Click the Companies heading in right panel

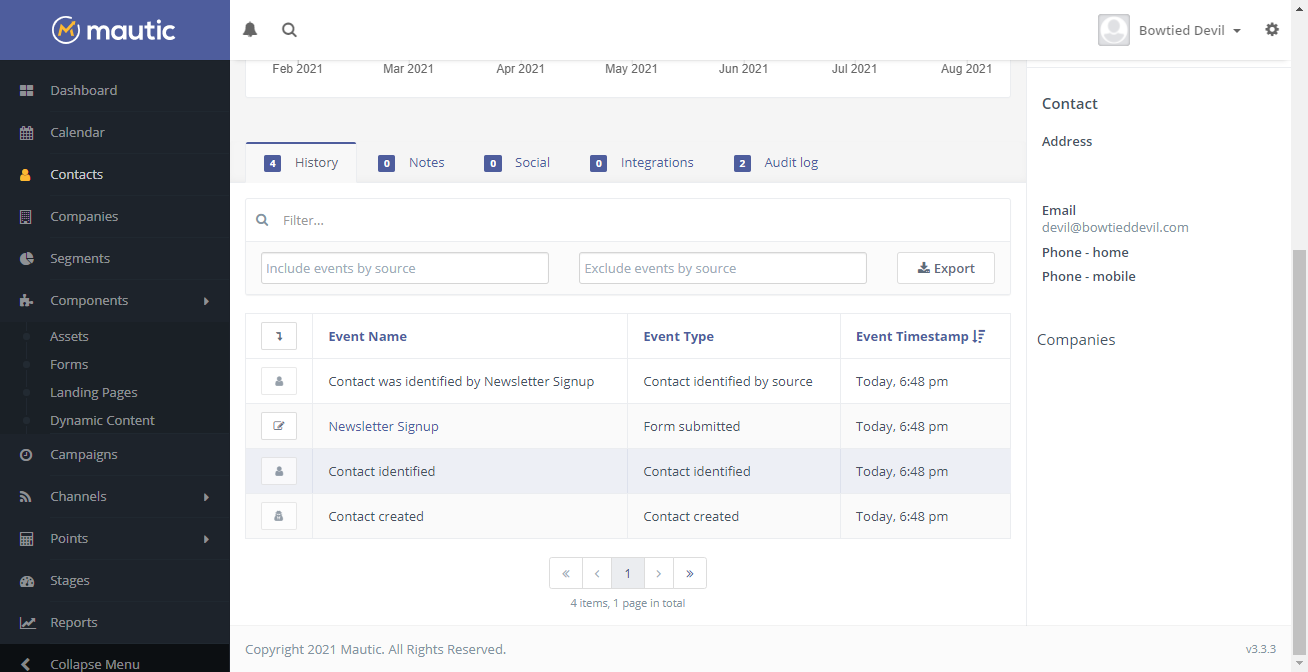(x=1076, y=340)
